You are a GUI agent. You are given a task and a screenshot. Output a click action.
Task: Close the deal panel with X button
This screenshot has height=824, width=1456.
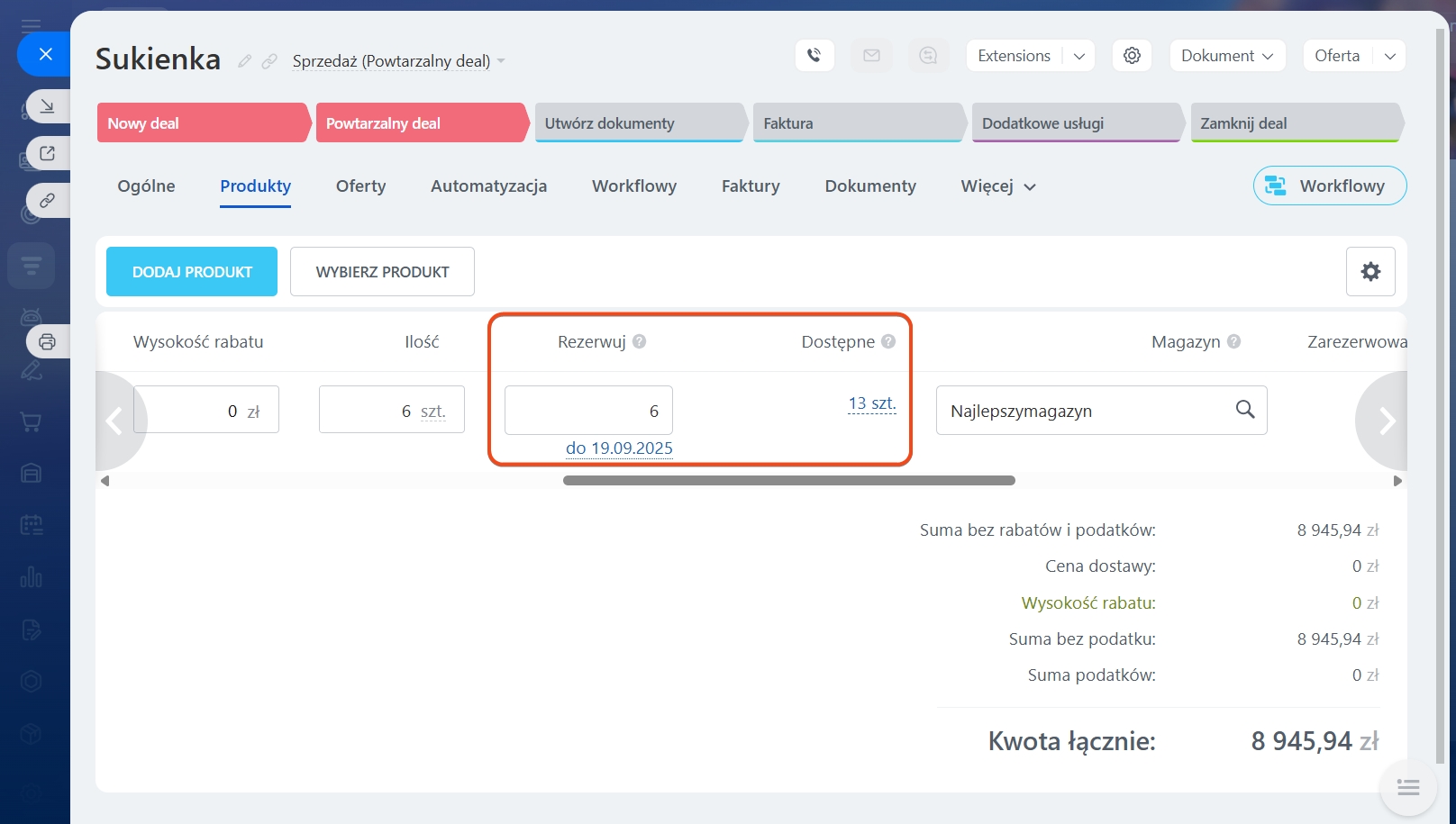pyautogui.click(x=45, y=54)
